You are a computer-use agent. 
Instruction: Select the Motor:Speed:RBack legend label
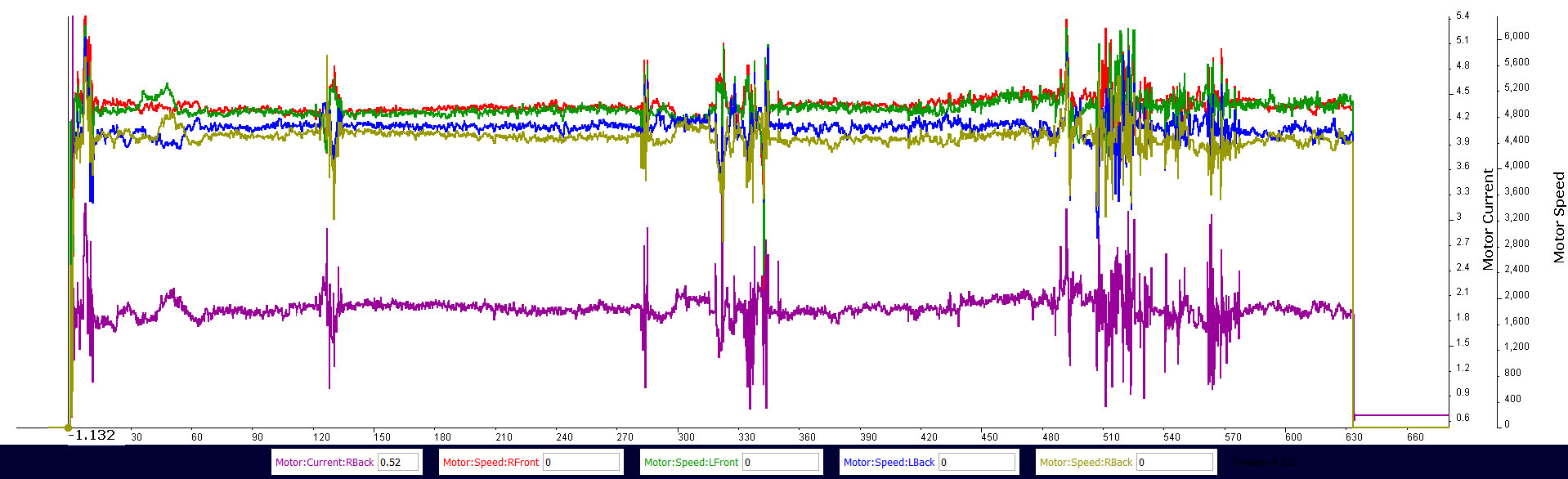pos(1086,463)
